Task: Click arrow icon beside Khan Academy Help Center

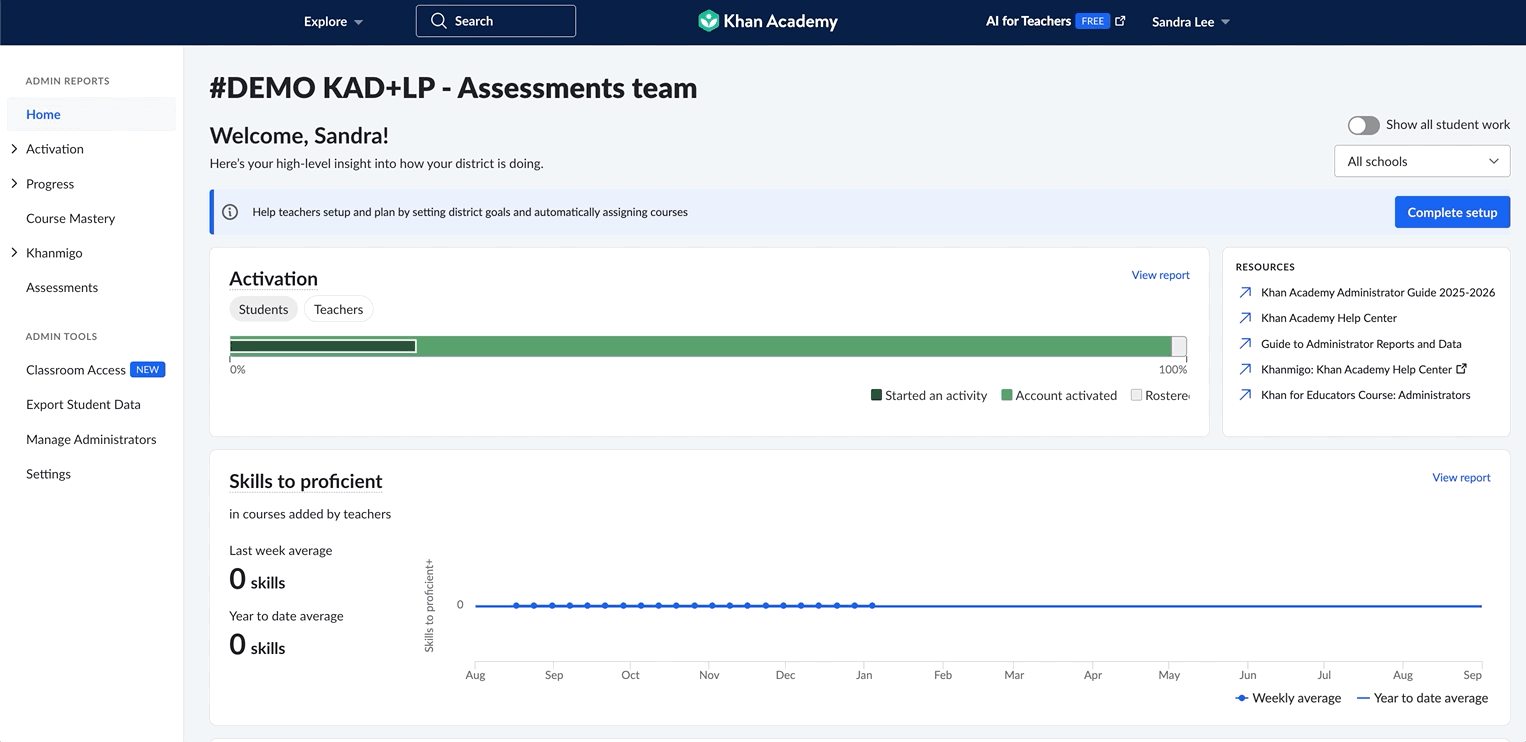Action: pyautogui.click(x=1245, y=318)
